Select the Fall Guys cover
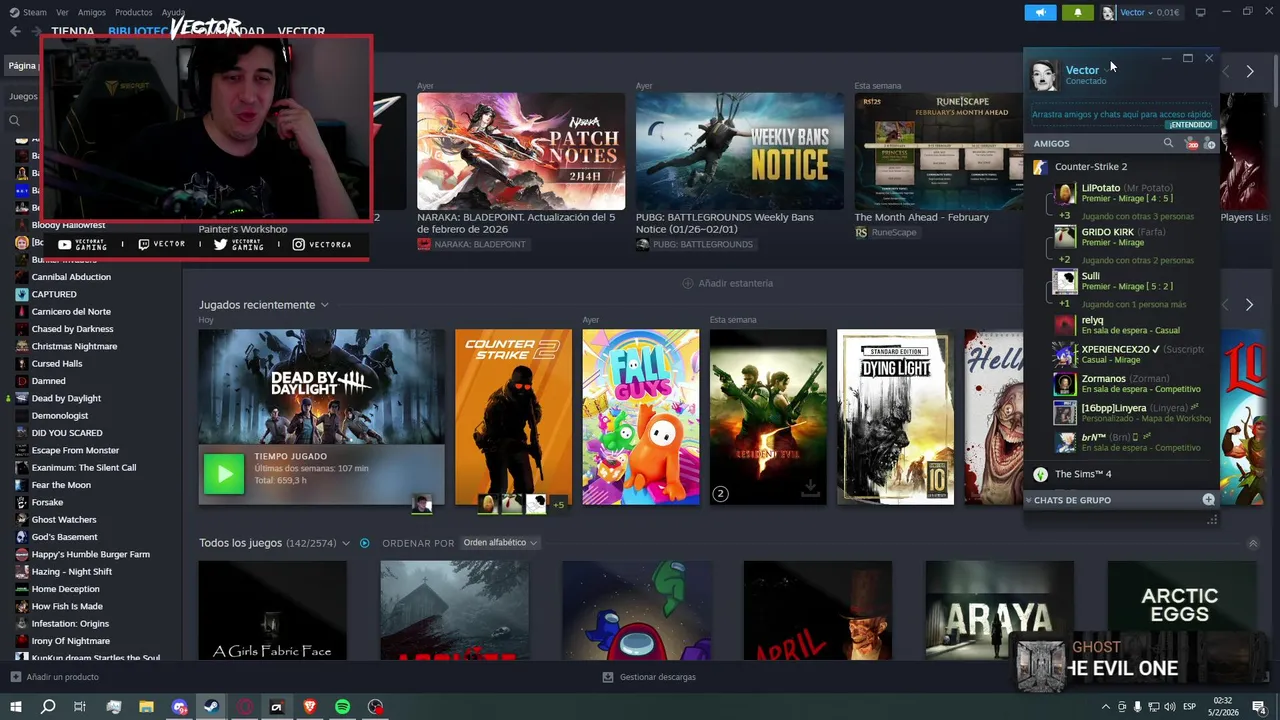Screen dimensions: 1280x720 point(641,417)
